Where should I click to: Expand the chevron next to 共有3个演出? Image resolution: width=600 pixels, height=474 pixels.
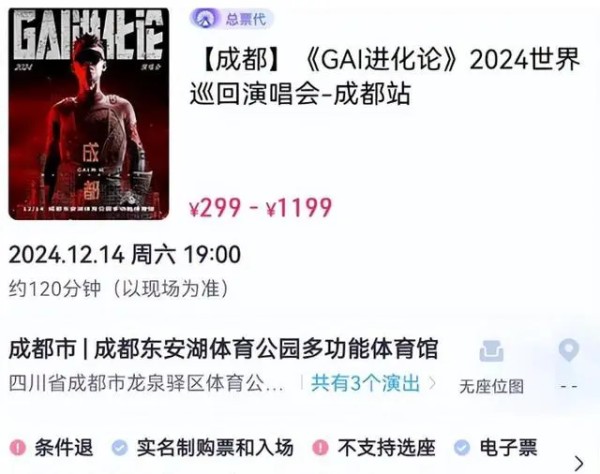(432, 383)
